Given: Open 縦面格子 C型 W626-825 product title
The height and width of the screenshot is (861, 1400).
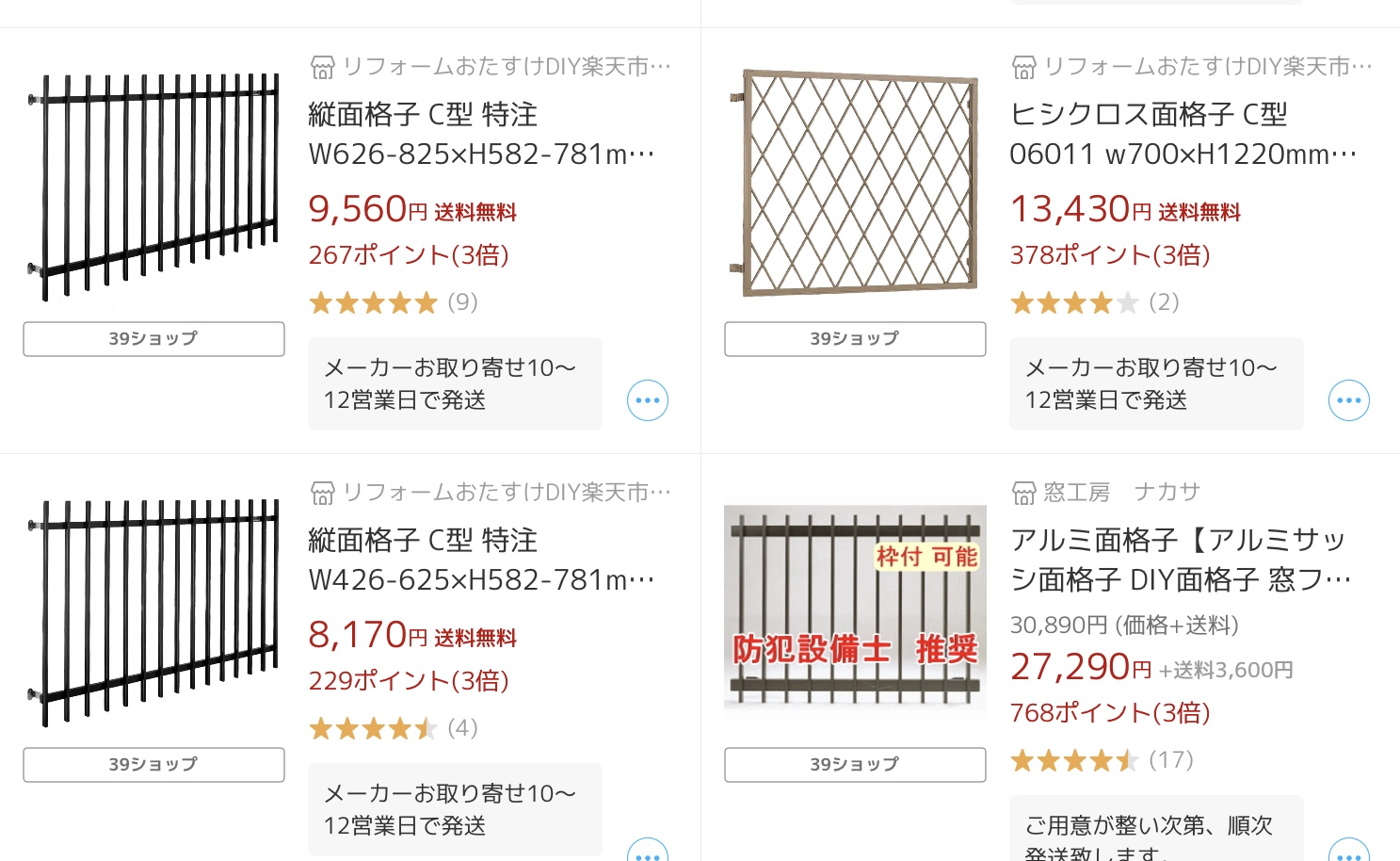Looking at the screenshot, I should pos(482,134).
